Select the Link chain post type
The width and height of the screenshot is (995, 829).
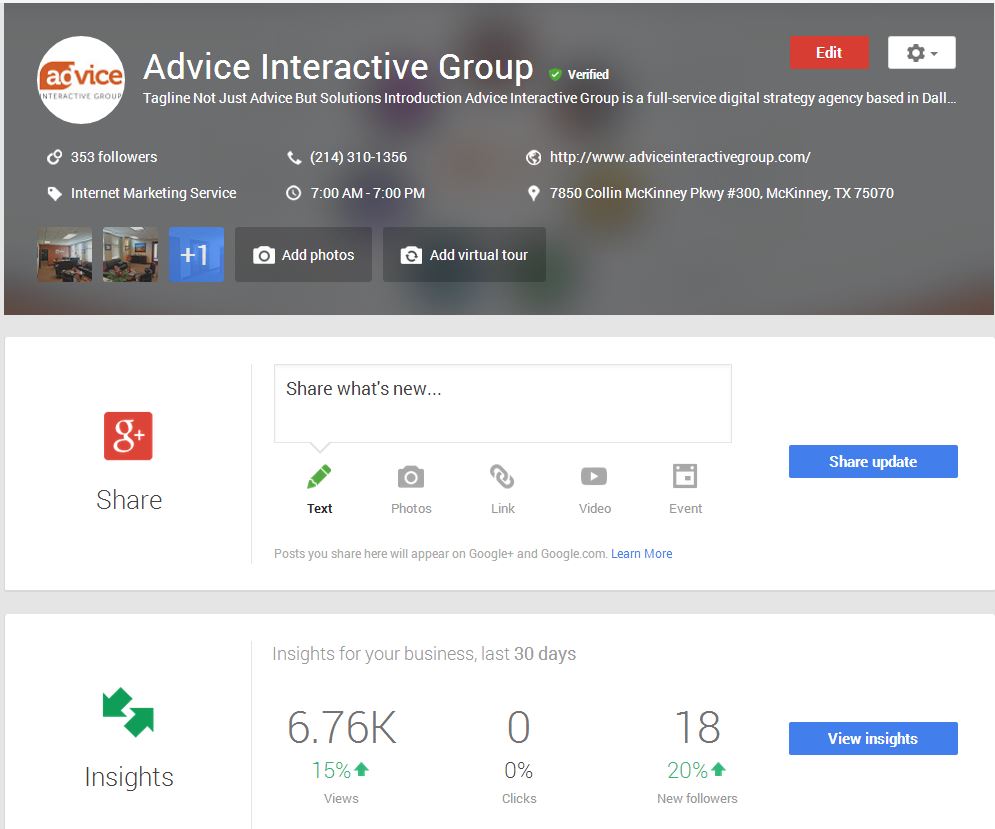[x=503, y=489]
